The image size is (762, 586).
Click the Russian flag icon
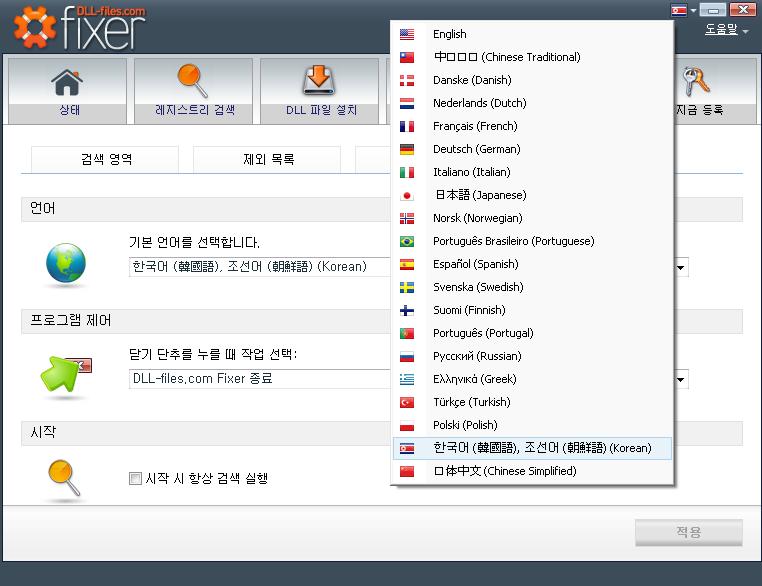pyautogui.click(x=407, y=356)
